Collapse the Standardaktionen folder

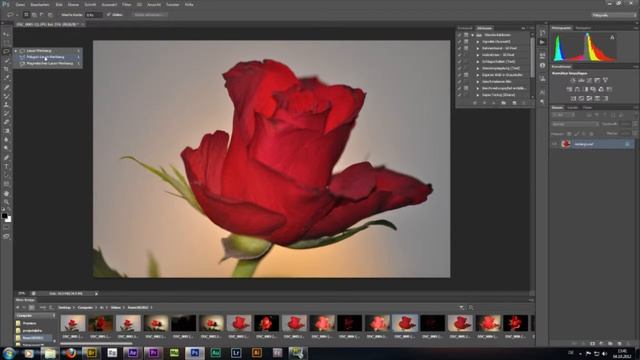473,35
